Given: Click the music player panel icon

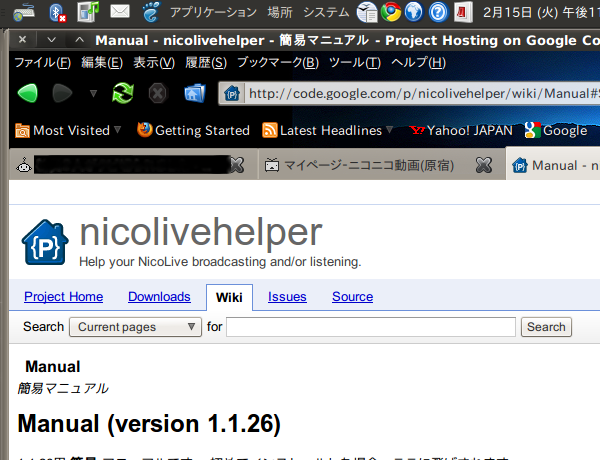Looking at the screenshot, I should [x=88, y=11].
